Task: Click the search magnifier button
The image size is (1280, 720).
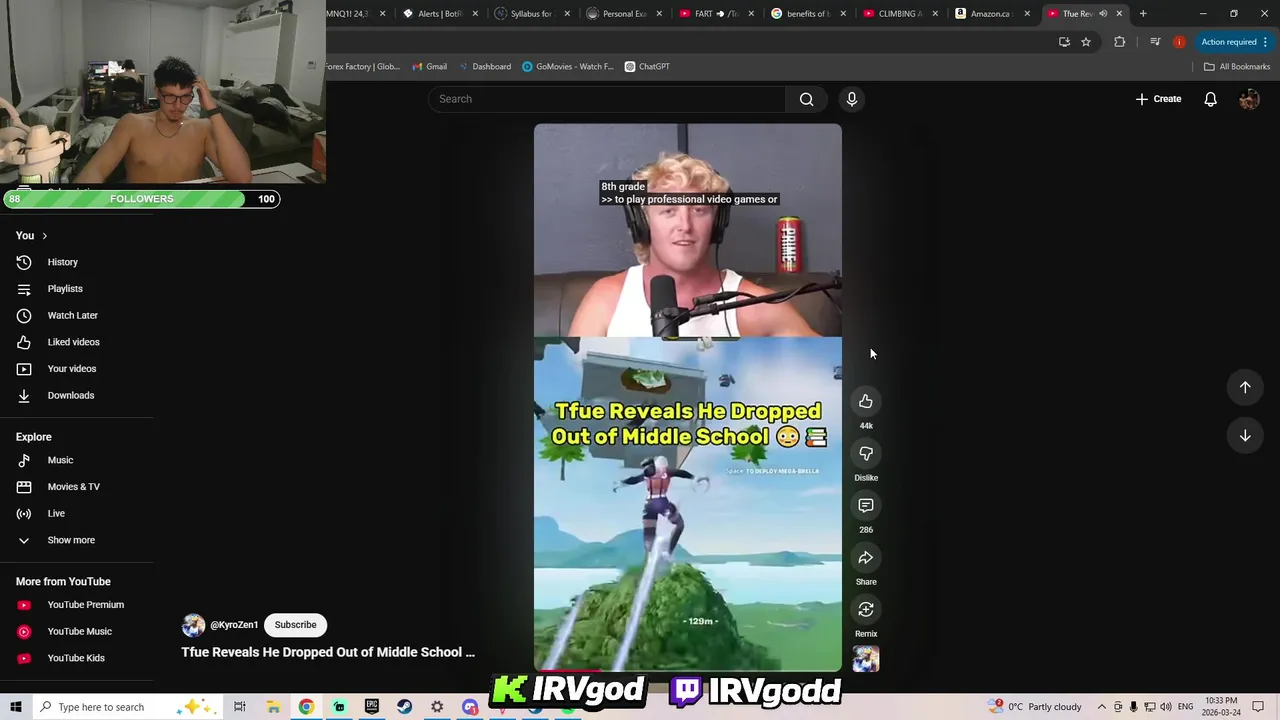Action: 806,99
